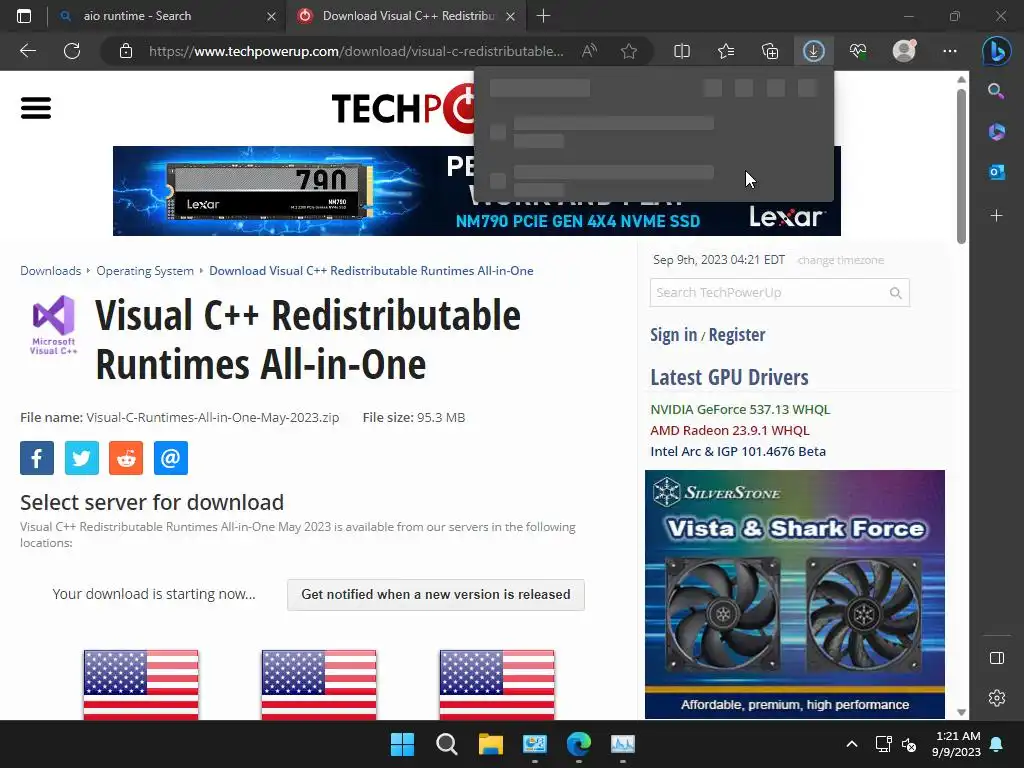The height and width of the screenshot is (768, 1024).
Task: Close the 'aio runtime - Search' tab
Action: pos(271,16)
